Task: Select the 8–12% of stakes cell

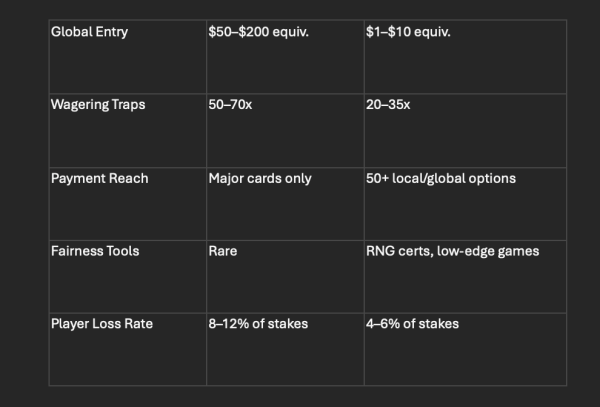Action: 285,349
